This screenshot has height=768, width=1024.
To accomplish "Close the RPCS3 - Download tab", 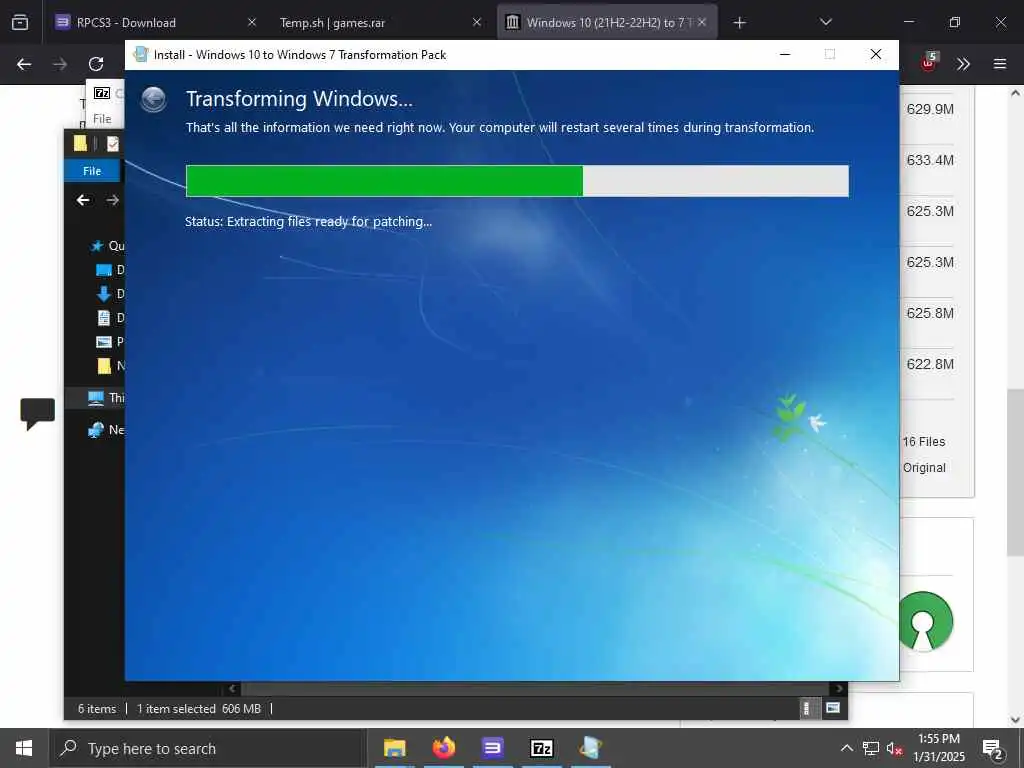I will click(x=252, y=23).
